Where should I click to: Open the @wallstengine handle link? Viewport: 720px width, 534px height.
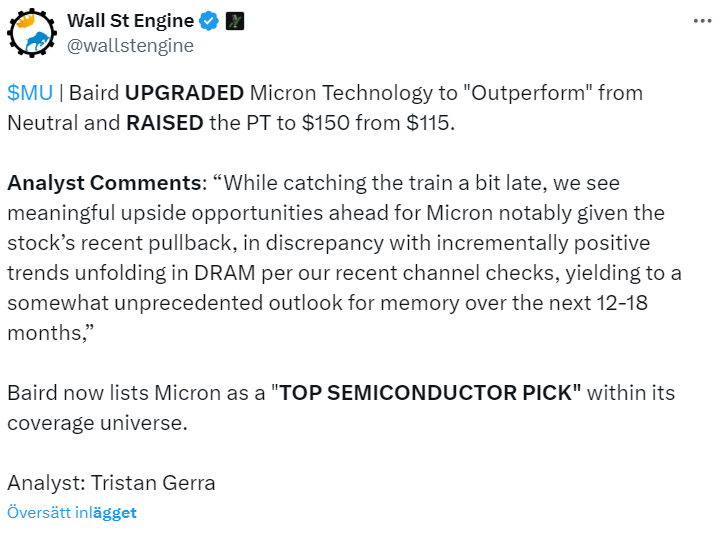pyautogui.click(x=130, y=45)
